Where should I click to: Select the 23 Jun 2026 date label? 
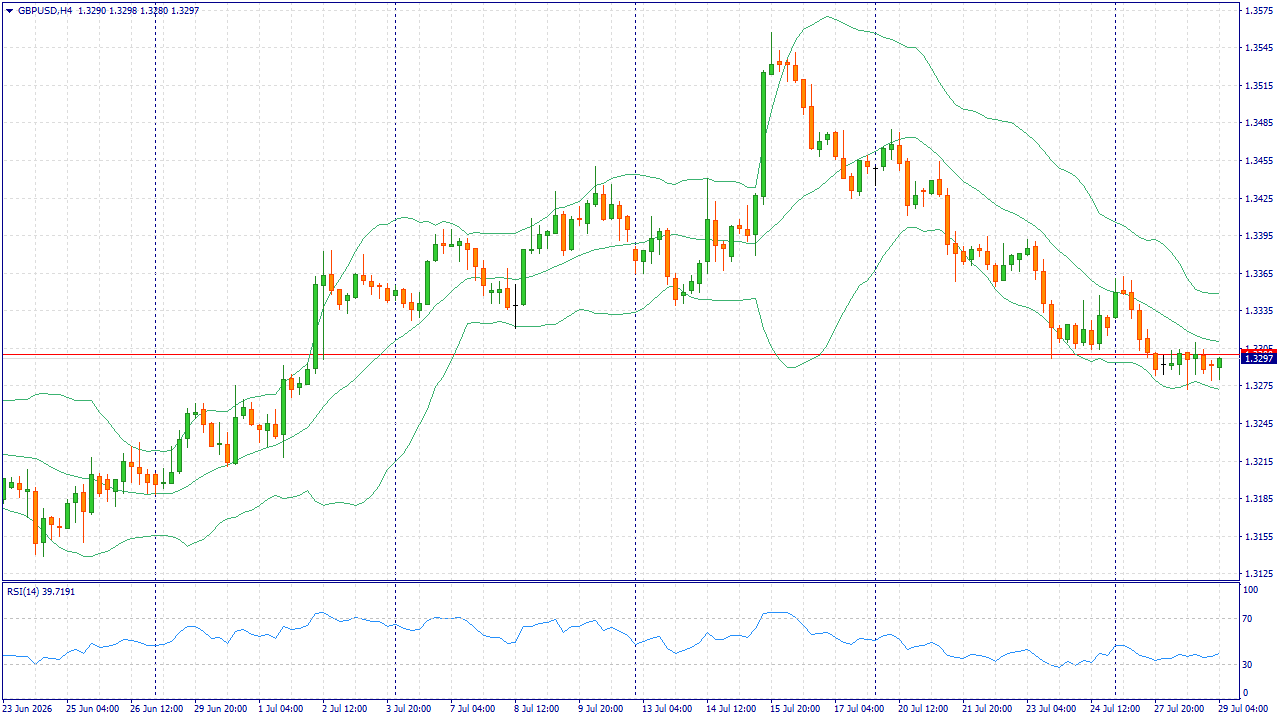(x=29, y=708)
